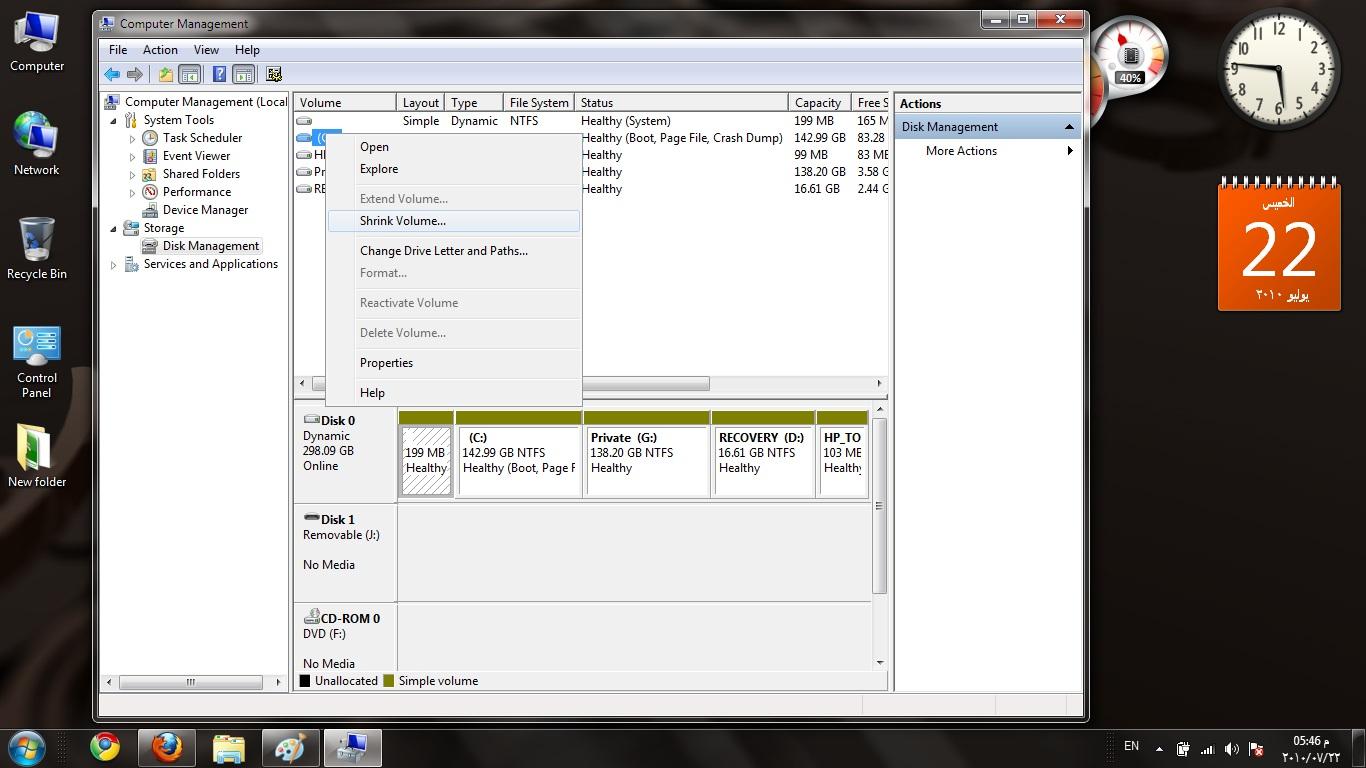Open Task Scheduler in console tree
This screenshot has width=1366, height=768.
pyautogui.click(x=202, y=138)
